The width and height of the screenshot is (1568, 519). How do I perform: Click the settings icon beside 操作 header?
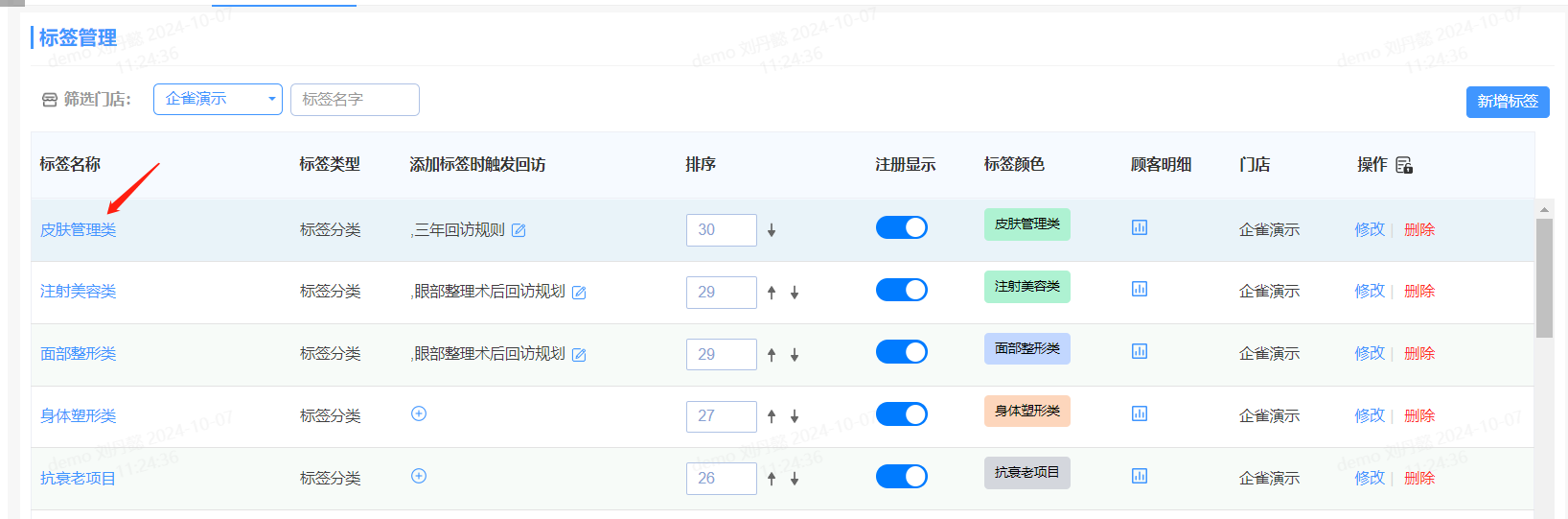click(1404, 165)
